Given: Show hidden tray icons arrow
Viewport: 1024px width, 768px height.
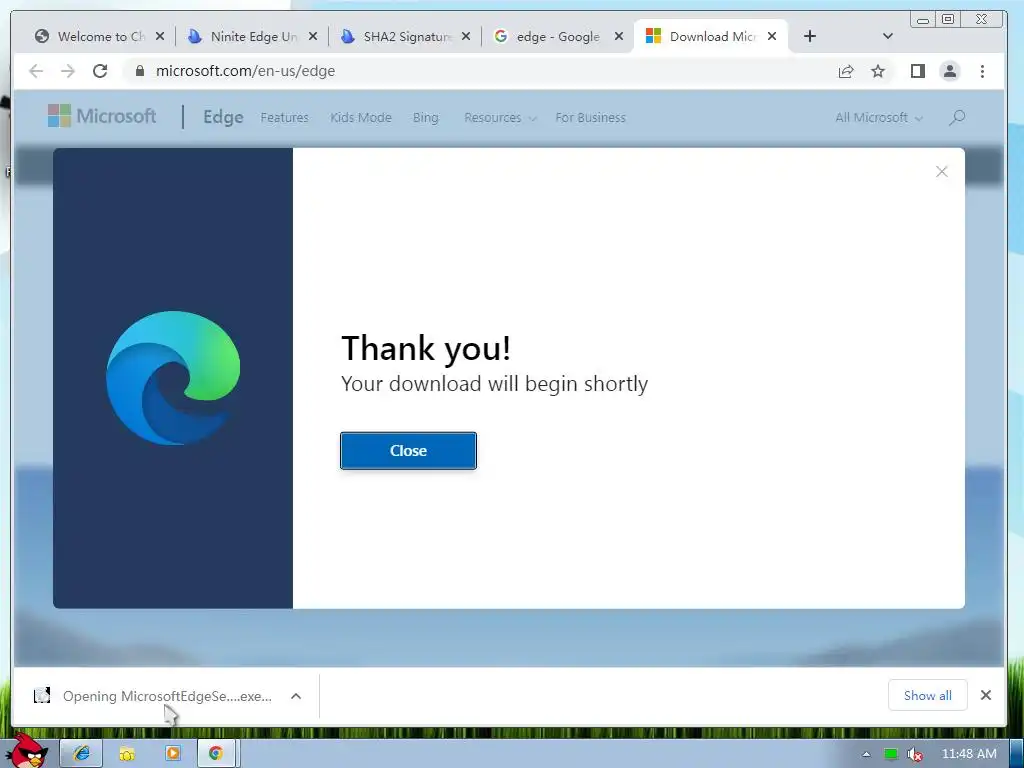Looking at the screenshot, I should click(x=866, y=754).
